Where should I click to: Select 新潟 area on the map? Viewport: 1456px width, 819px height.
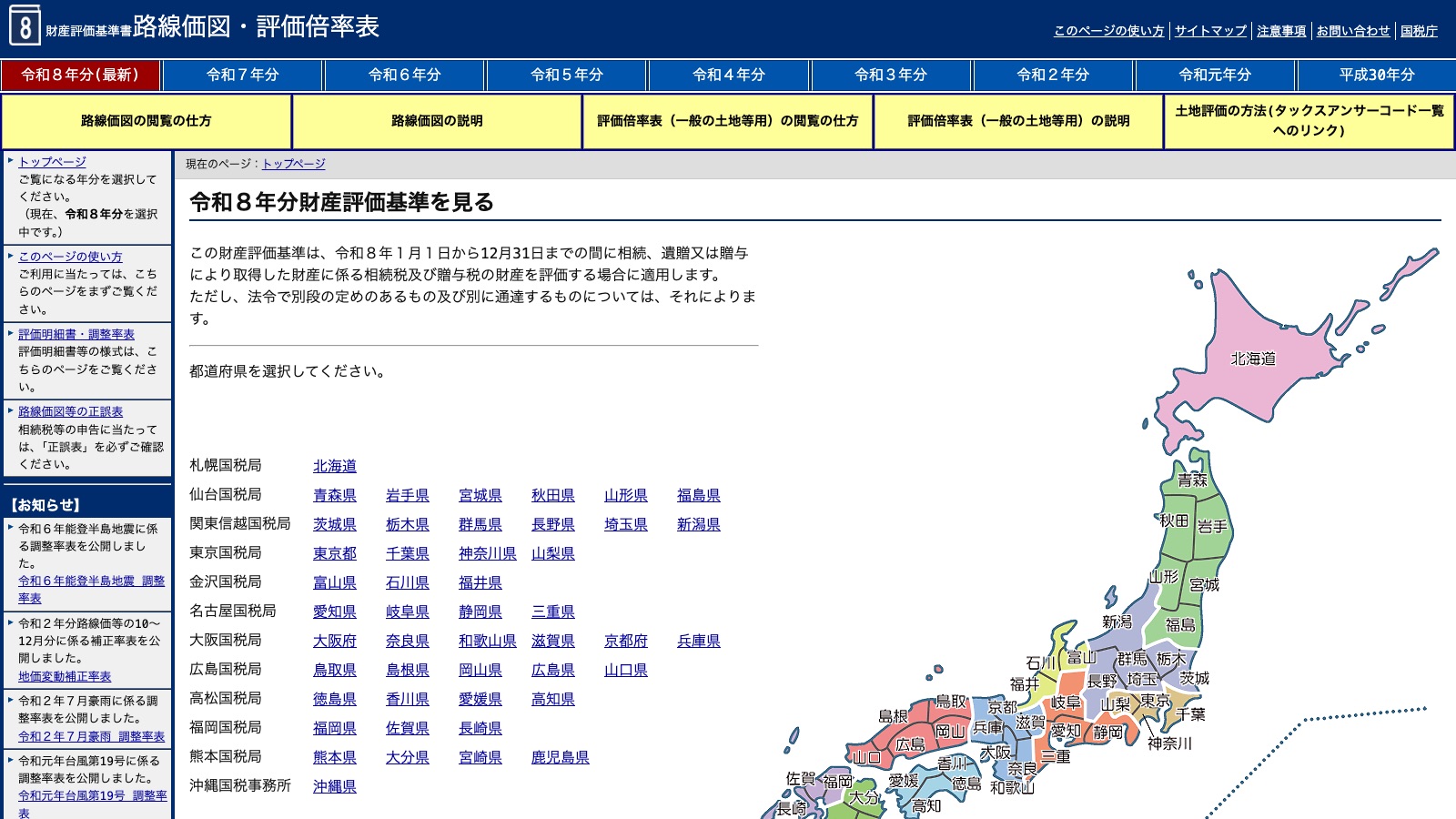click(x=1117, y=622)
